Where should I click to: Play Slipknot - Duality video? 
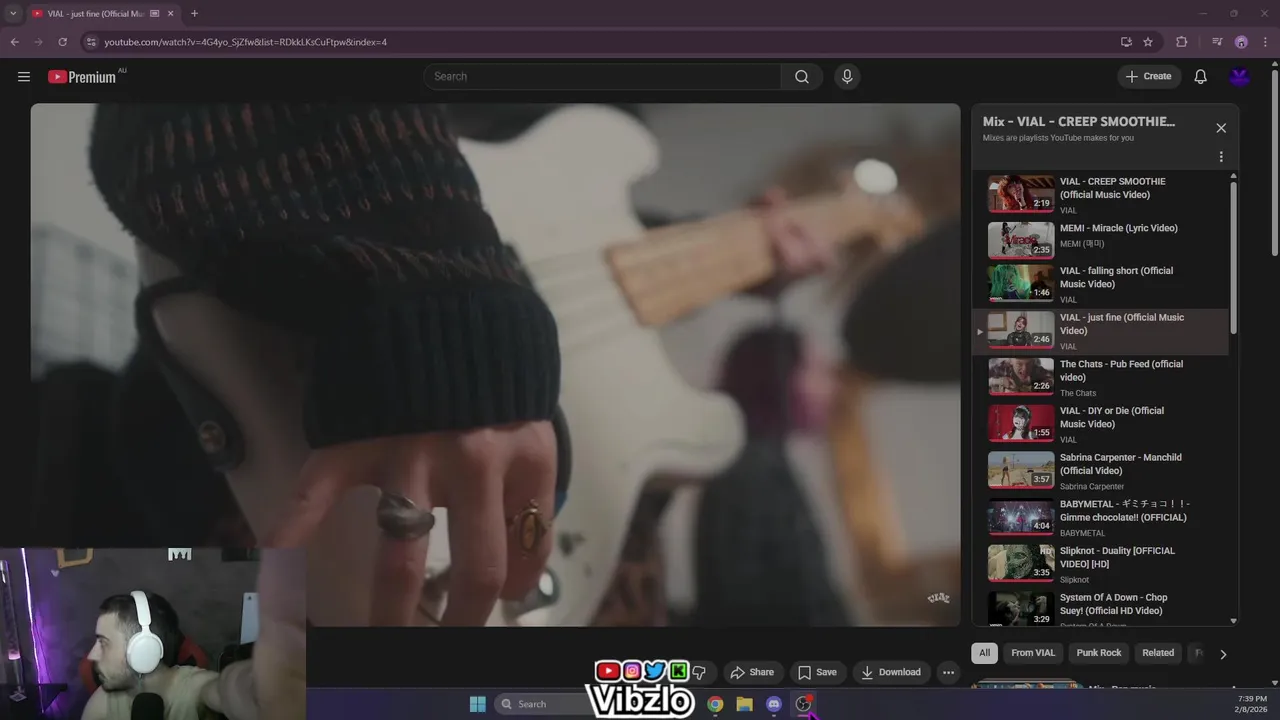[x=1100, y=564]
